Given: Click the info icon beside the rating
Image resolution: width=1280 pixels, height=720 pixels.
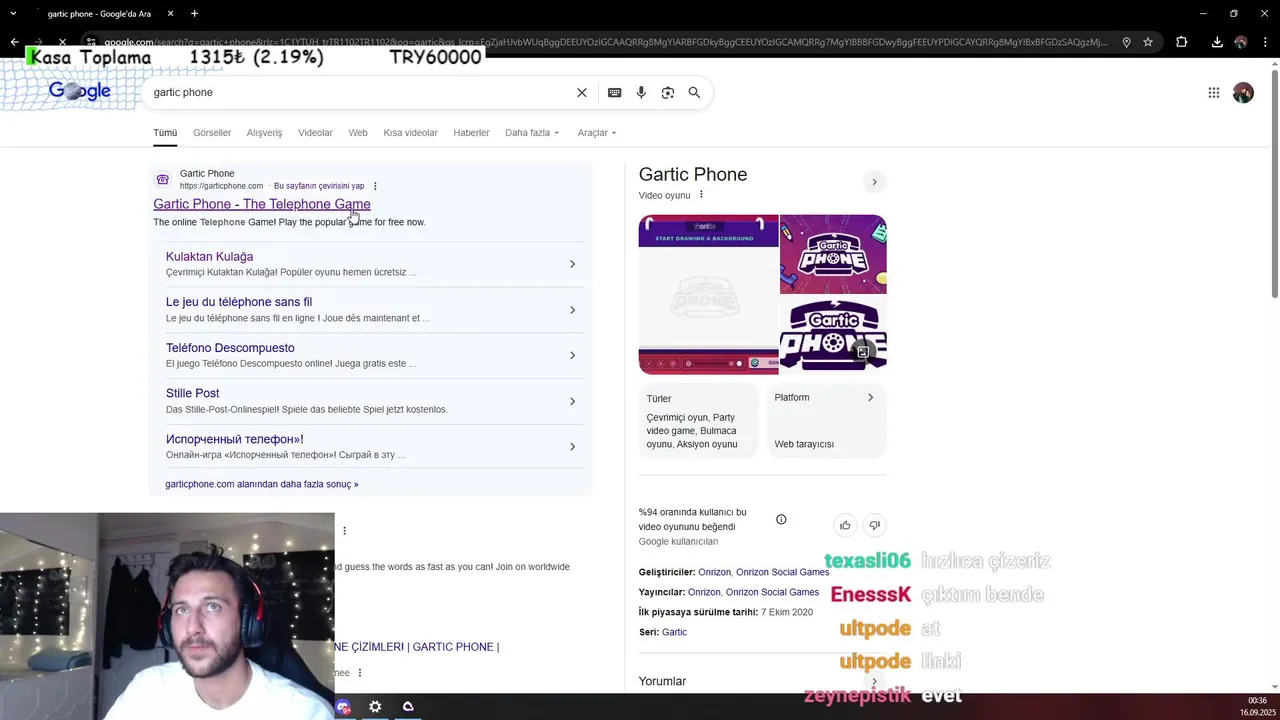Looking at the screenshot, I should pyautogui.click(x=781, y=519).
